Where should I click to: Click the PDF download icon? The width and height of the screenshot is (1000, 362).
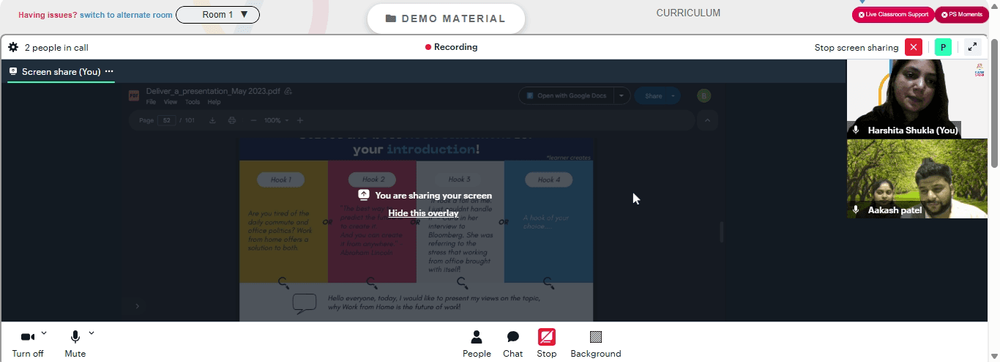pos(212,120)
